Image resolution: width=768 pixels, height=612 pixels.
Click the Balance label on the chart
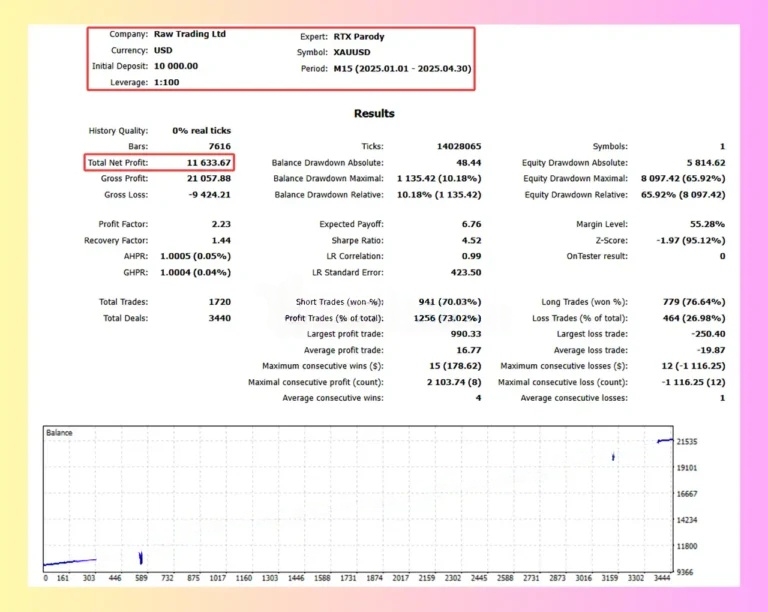[59, 433]
